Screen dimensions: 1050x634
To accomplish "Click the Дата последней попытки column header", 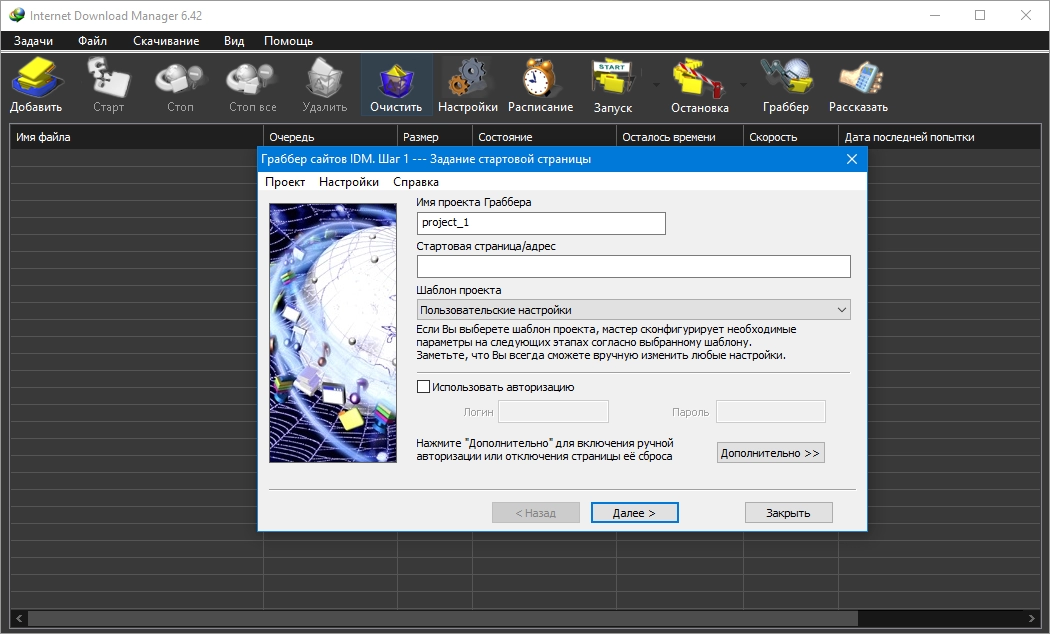I will (x=939, y=137).
